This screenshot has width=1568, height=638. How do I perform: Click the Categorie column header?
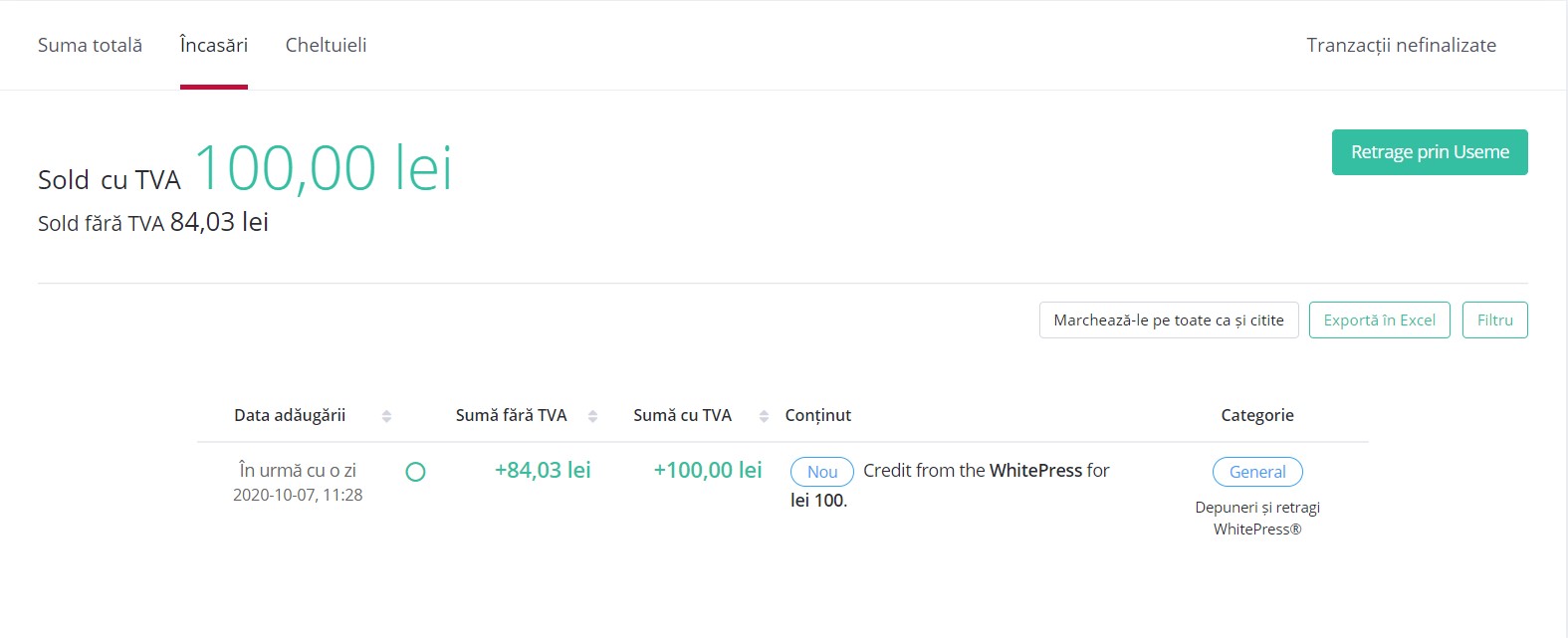1257,415
